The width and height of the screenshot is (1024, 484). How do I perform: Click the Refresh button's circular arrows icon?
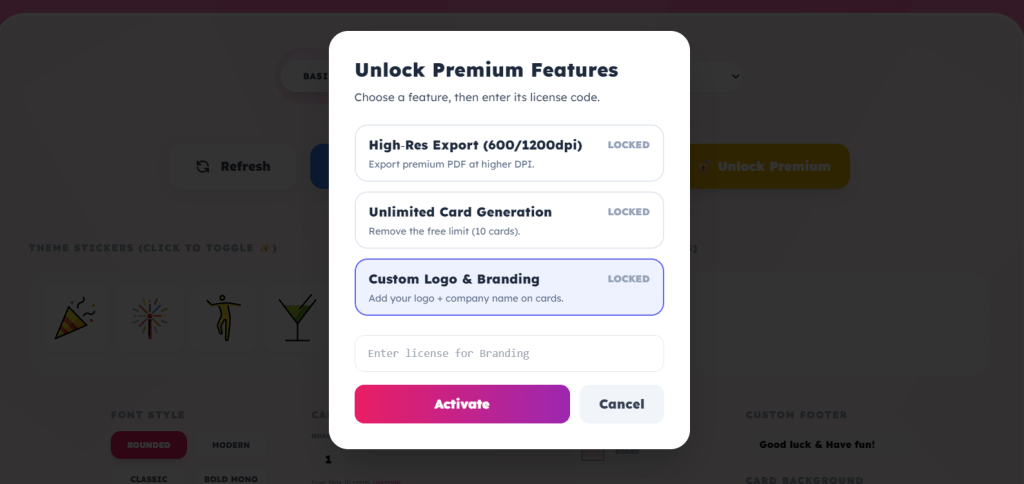tap(203, 167)
